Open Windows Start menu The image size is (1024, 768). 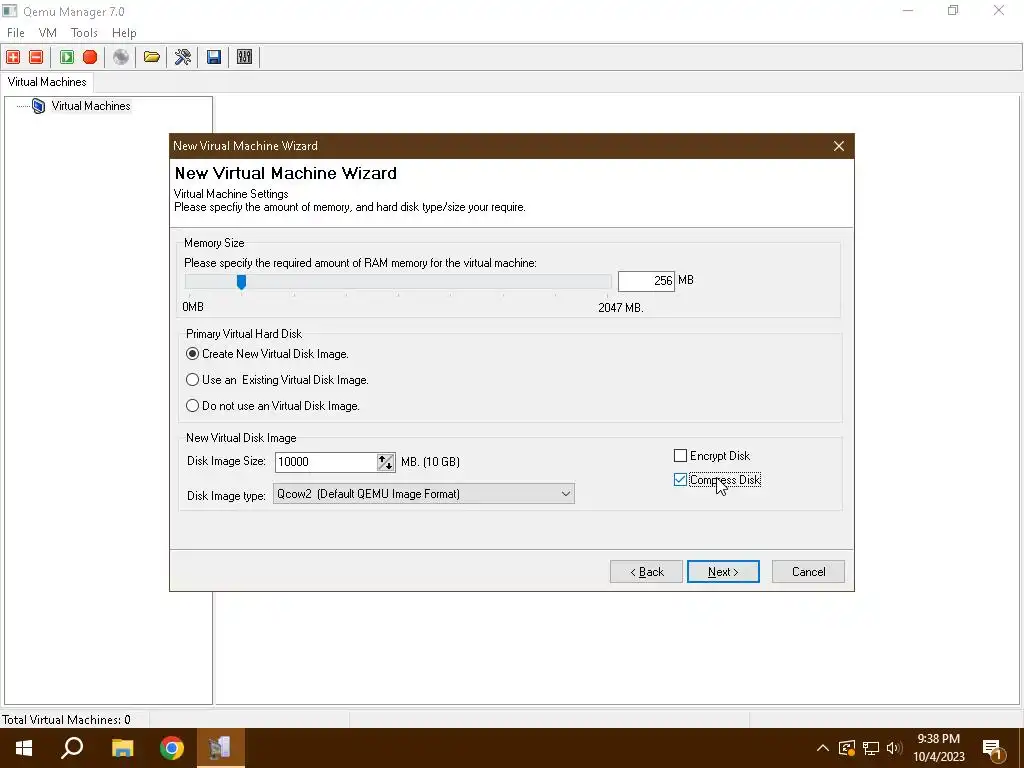click(24, 748)
